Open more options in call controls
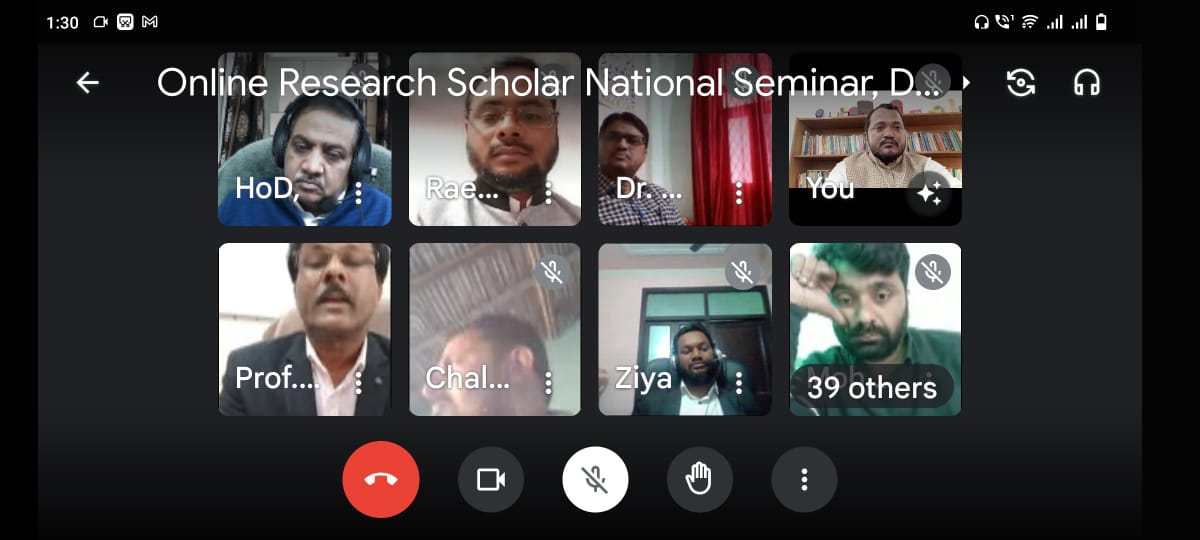Image resolution: width=1200 pixels, height=540 pixels. [x=804, y=480]
